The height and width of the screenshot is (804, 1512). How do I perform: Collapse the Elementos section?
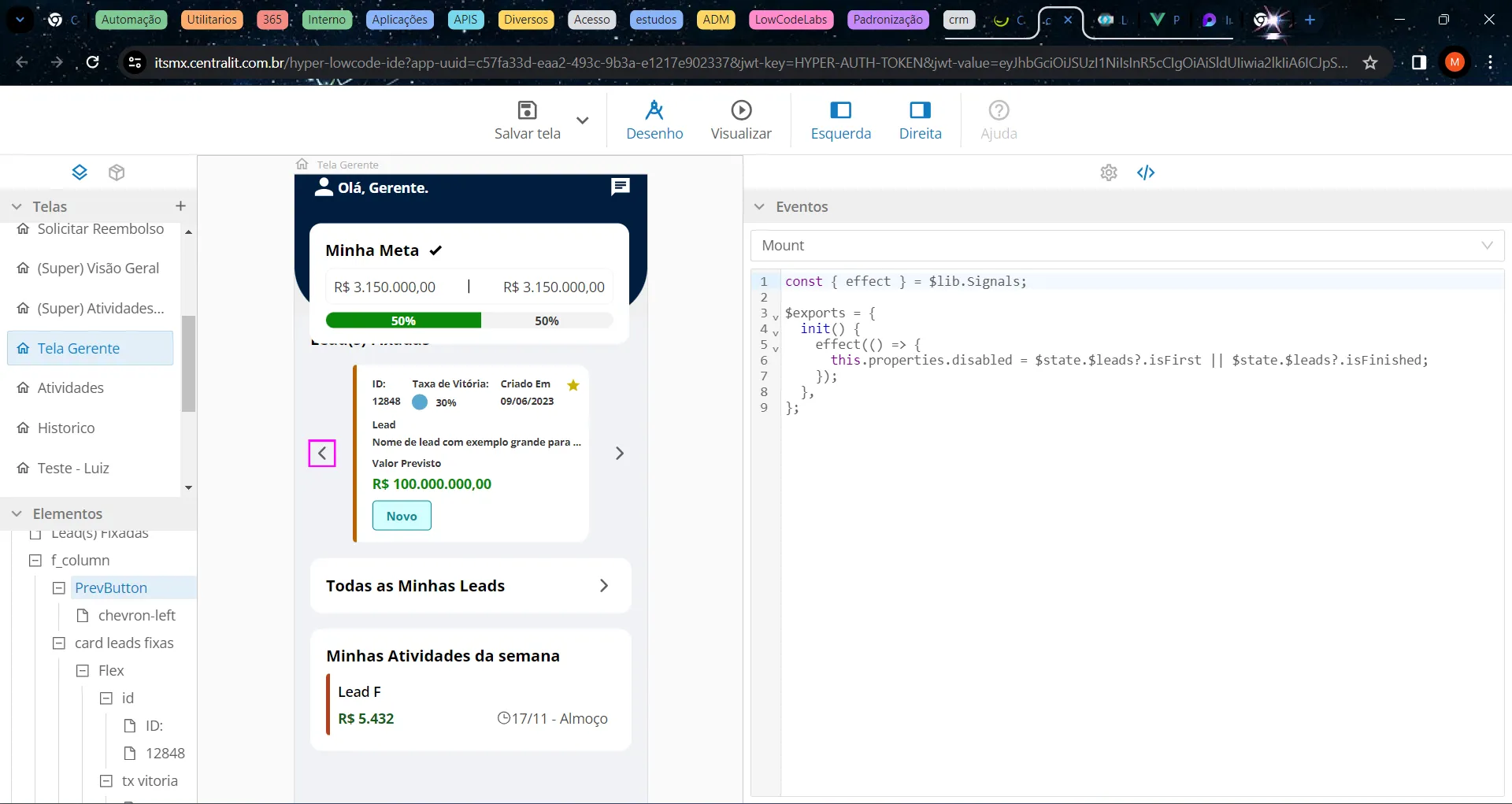tap(17, 513)
